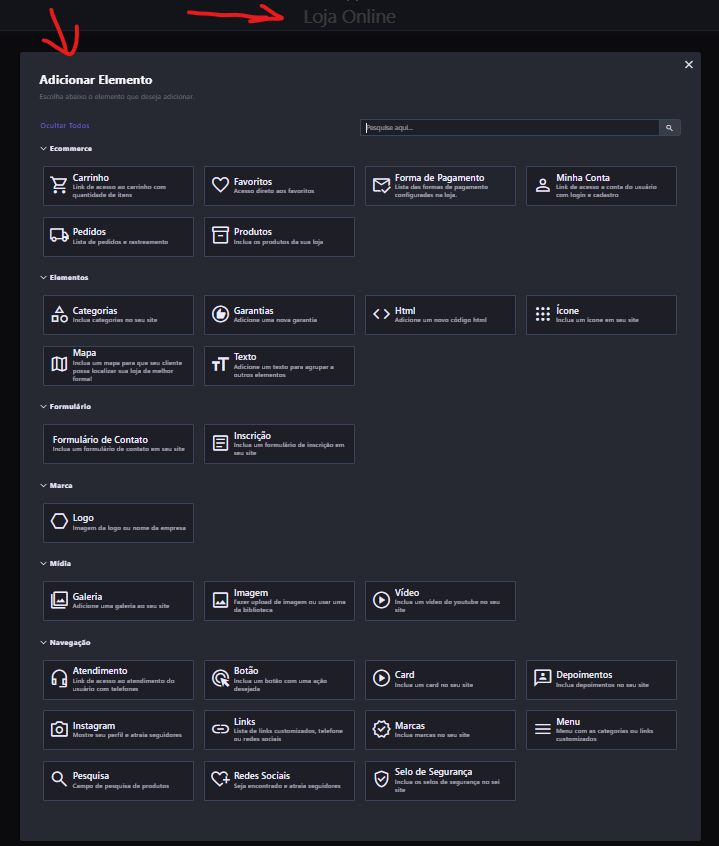Click the Pesquise aqui search field
The width and height of the screenshot is (719, 846).
click(509, 128)
